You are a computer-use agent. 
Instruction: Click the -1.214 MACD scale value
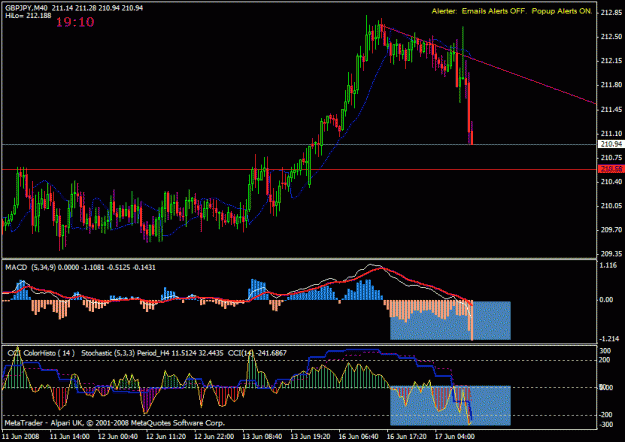(x=610, y=339)
